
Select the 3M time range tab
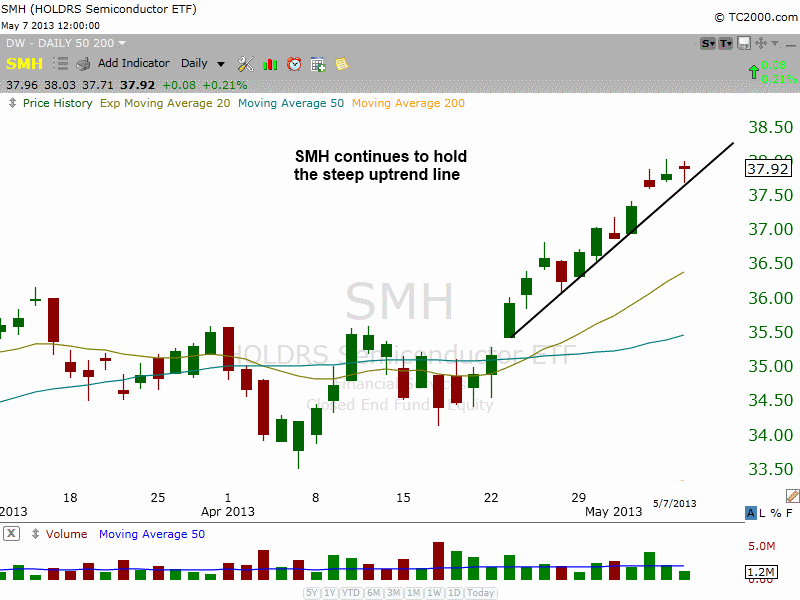pyautogui.click(x=393, y=593)
